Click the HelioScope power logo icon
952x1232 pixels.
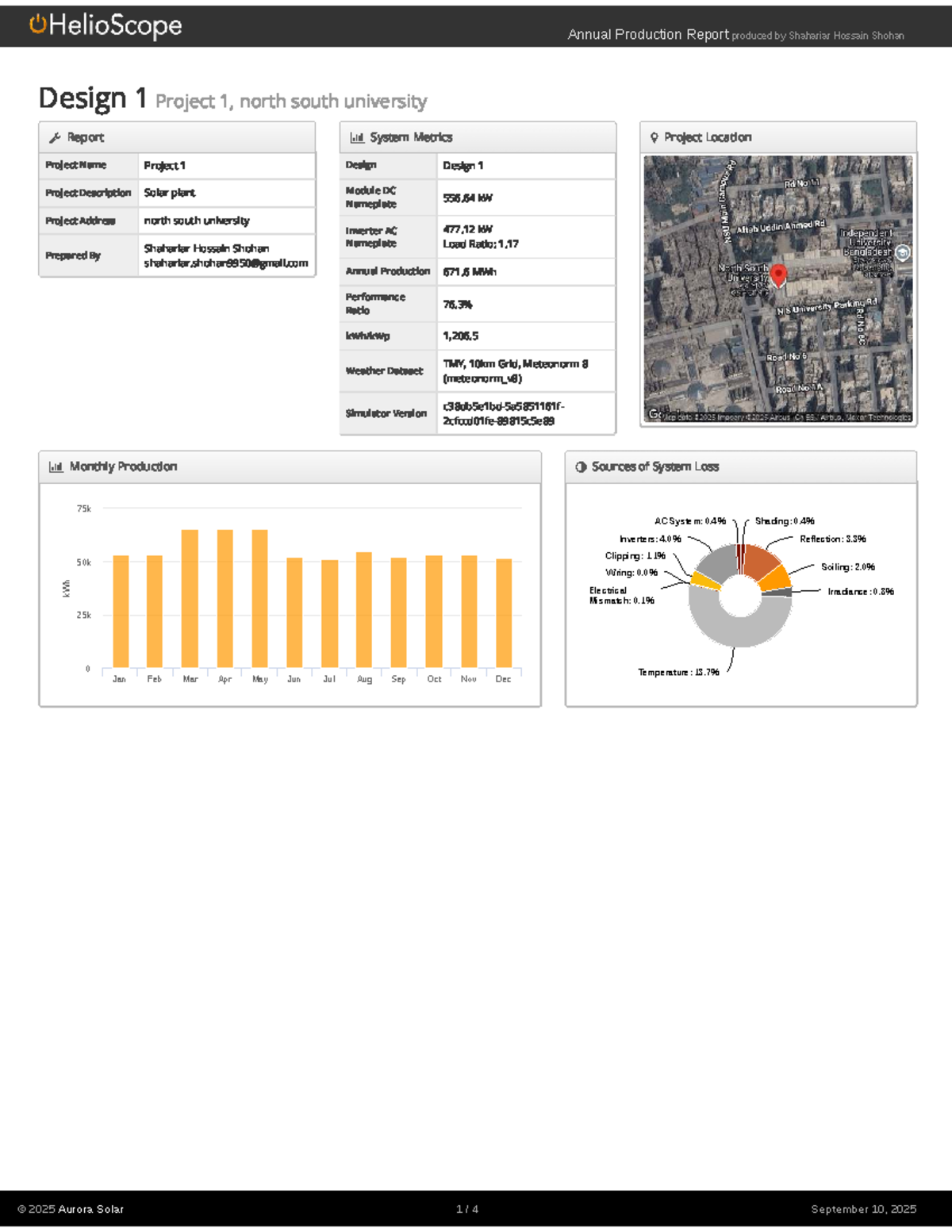tap(37, 25)
